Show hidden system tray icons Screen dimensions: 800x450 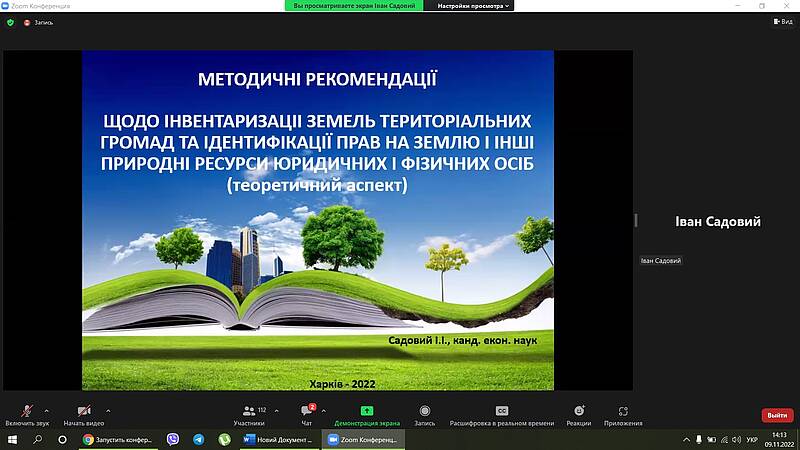click(686, 440)
